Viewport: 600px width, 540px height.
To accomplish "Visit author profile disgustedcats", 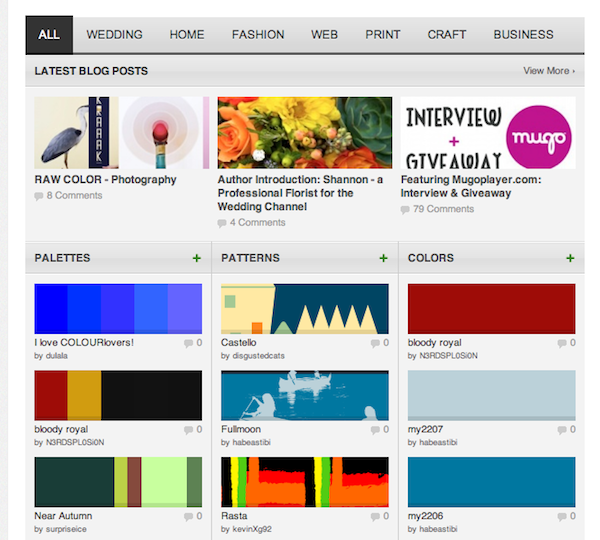I will pos(263,355).
